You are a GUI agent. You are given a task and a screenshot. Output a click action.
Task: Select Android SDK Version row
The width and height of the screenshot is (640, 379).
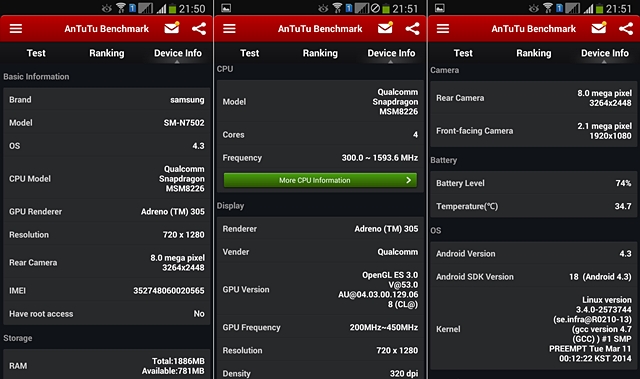pyautogui.click(x=534, y=277)
